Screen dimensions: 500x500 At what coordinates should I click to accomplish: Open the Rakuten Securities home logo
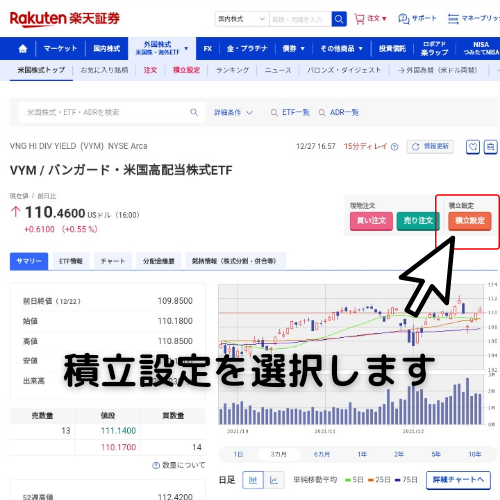tap(65, 18)
